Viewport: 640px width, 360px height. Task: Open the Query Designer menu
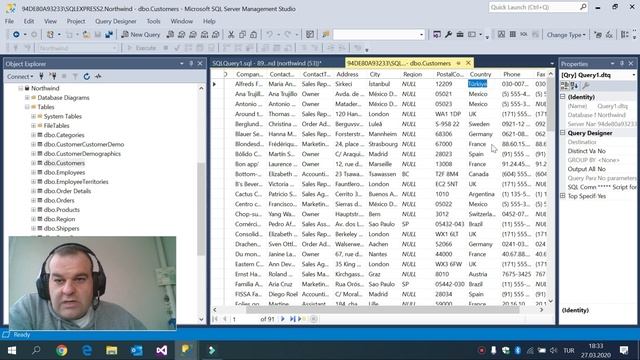[x=116, y=21]
